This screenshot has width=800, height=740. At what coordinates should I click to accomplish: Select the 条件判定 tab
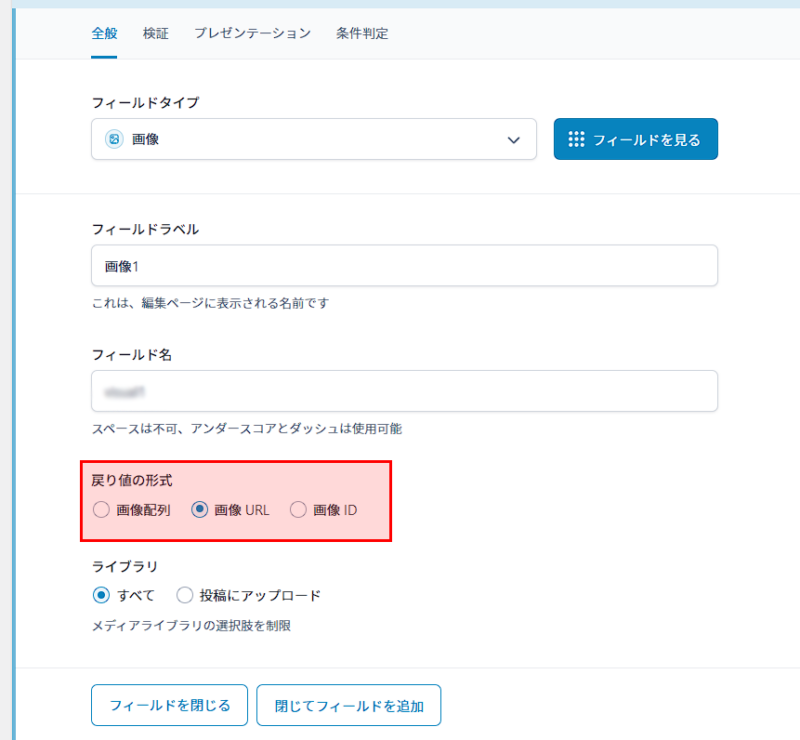tap(362, 33)
